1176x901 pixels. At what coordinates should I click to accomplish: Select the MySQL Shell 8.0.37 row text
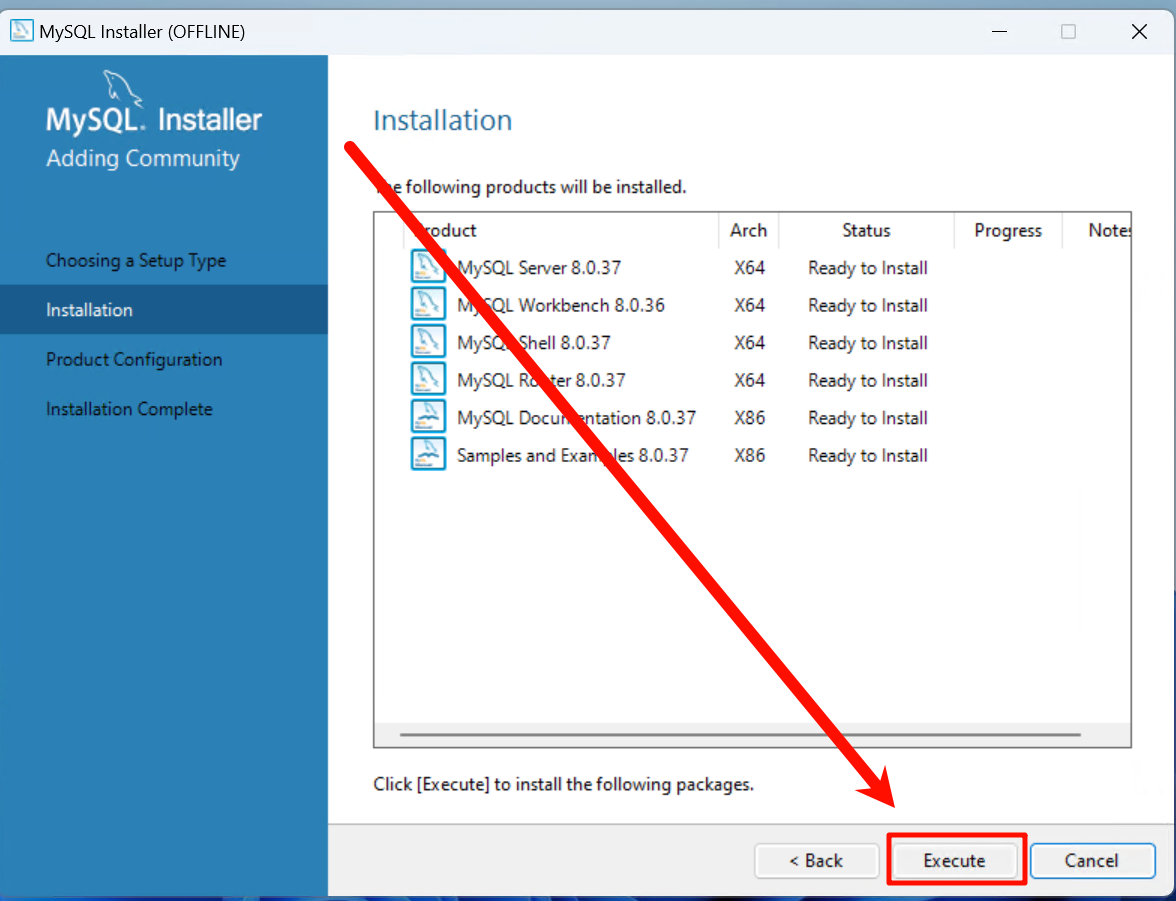pos(533,343)
